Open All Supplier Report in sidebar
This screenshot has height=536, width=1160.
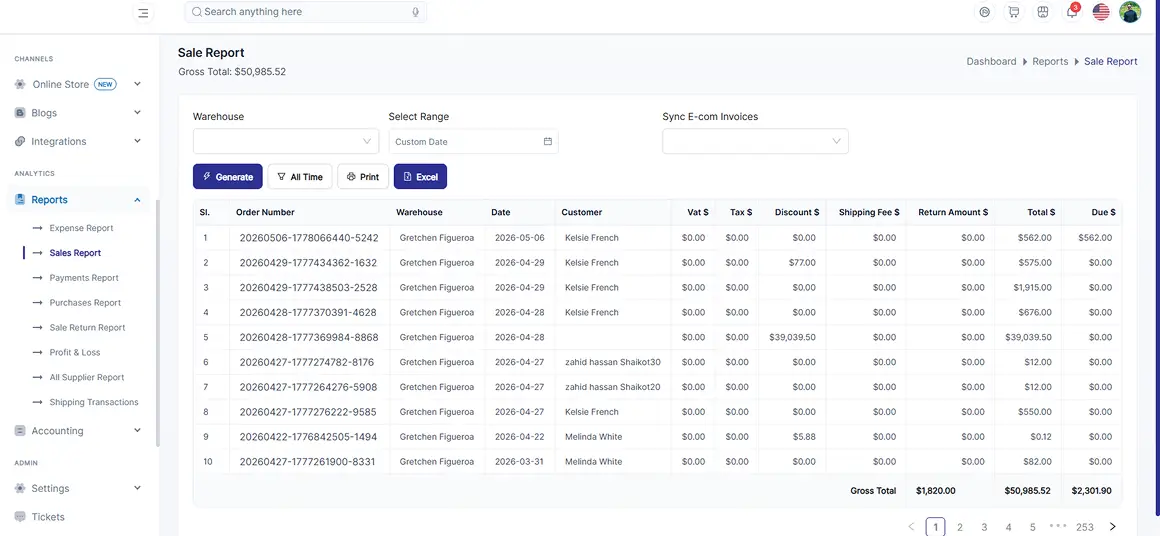coord(87,378)
